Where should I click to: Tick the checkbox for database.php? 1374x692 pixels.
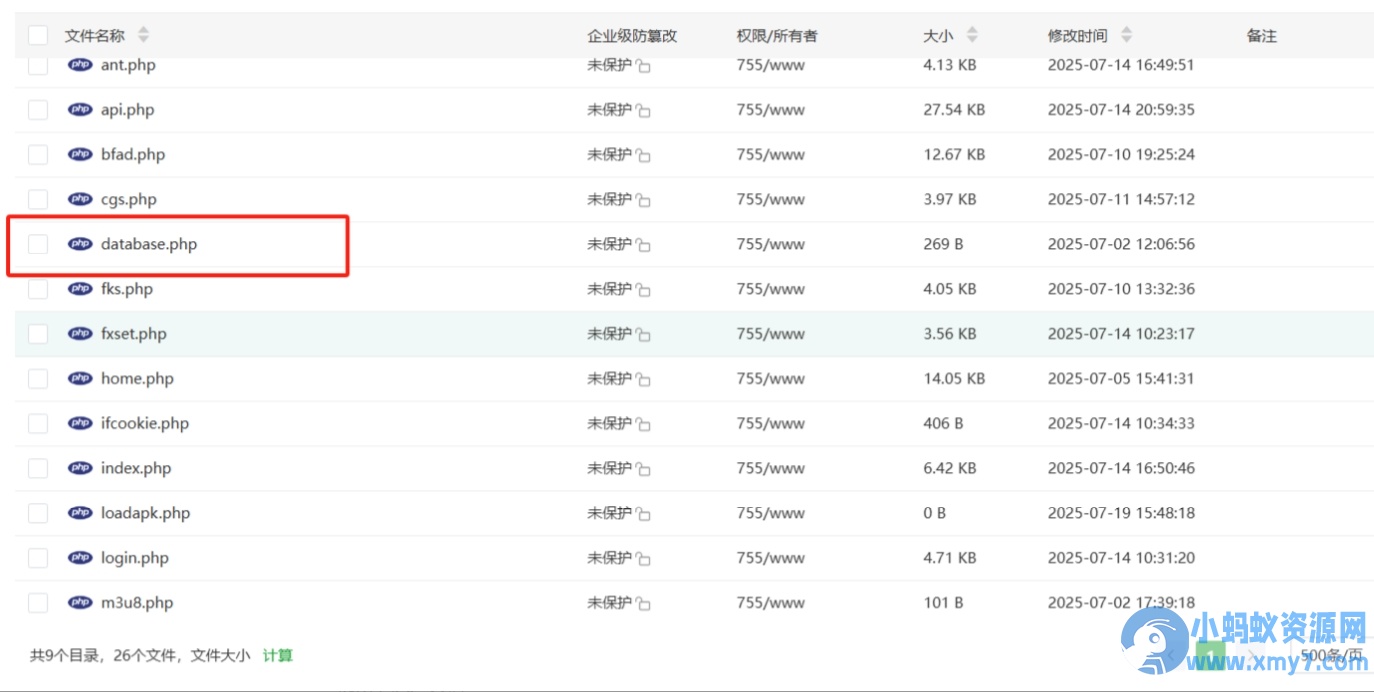pos(38,244)
